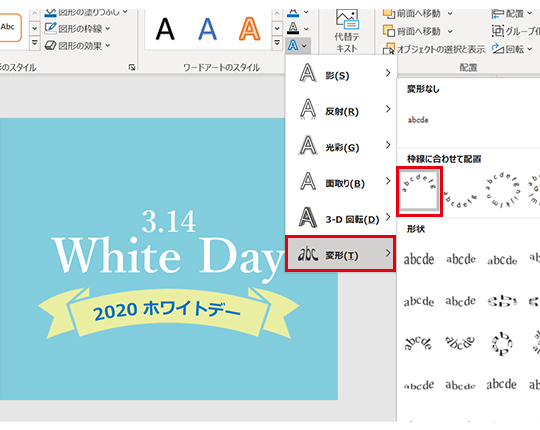Image resolution: width=540 pixels, height=430 pixels.
Task: Open the shape style dialog launcher
Action: (132, 67)
